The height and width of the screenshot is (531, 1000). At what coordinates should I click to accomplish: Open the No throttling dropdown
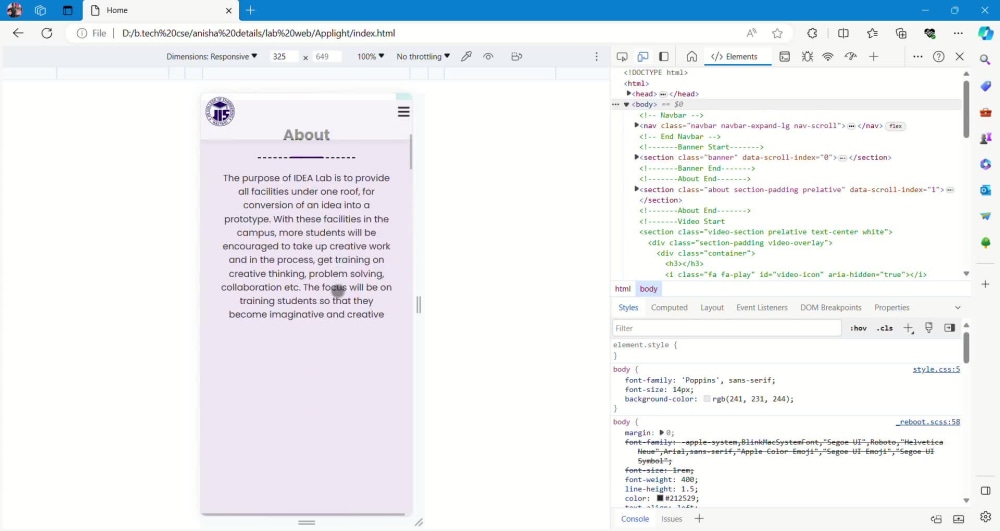[423, 57]
